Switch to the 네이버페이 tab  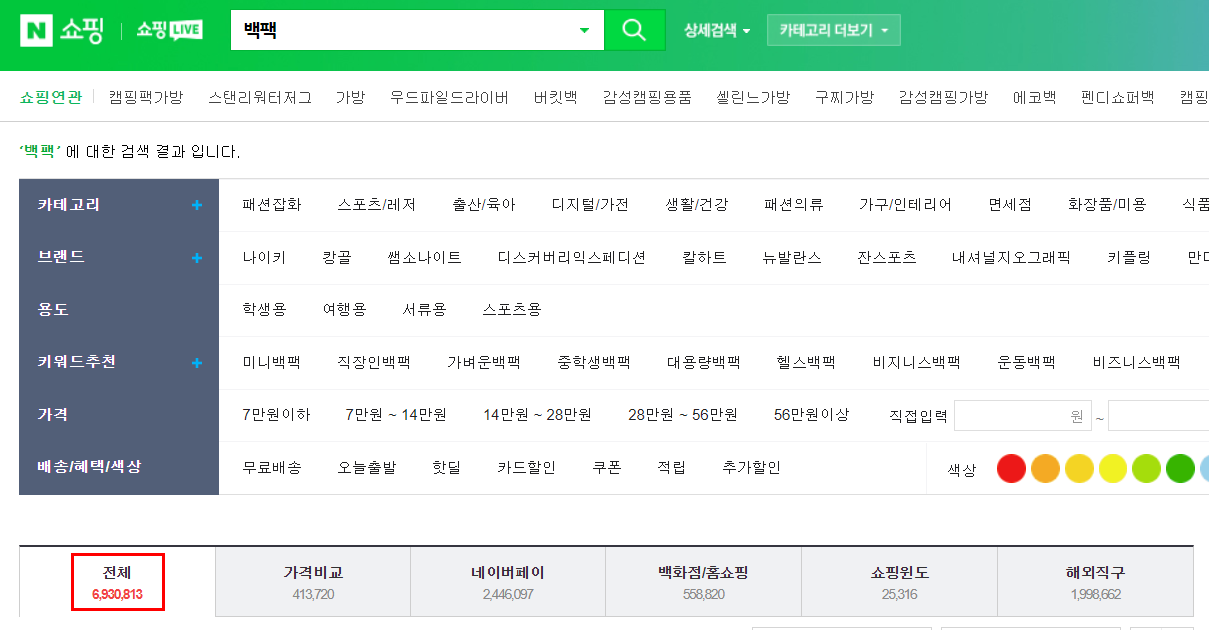508,582
